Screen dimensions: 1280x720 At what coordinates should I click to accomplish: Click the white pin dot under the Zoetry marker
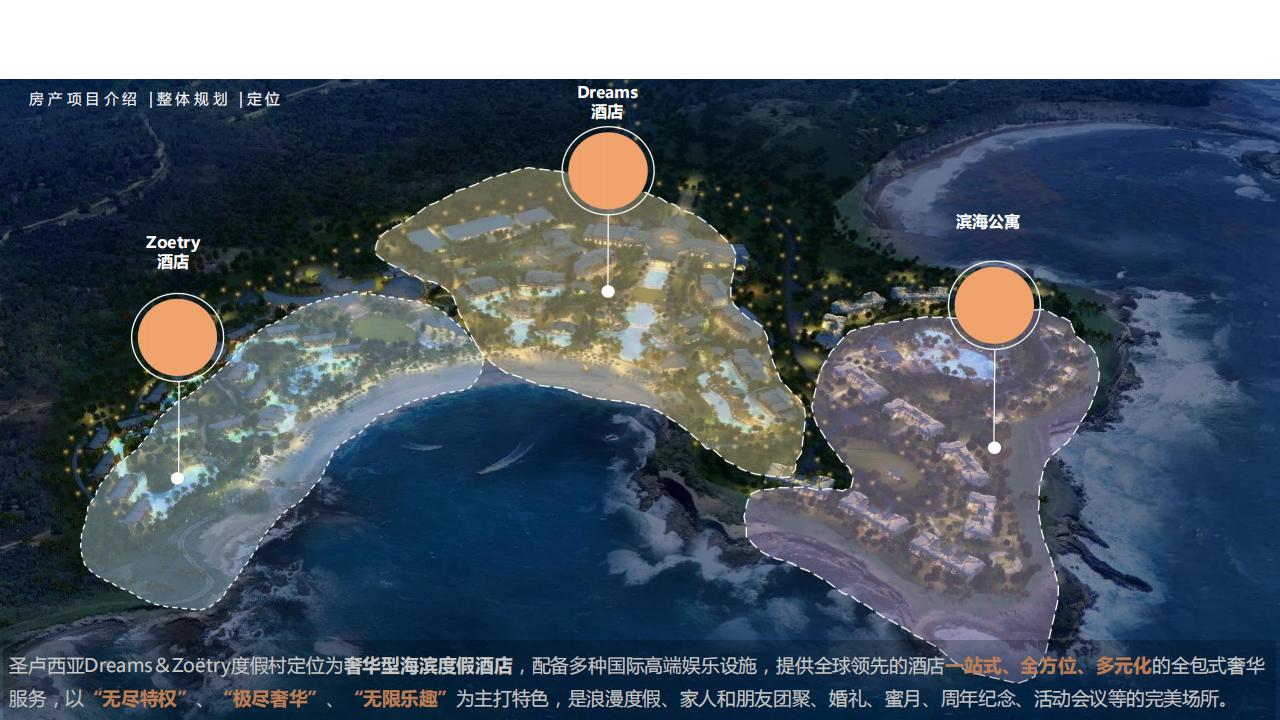(177, 478)
